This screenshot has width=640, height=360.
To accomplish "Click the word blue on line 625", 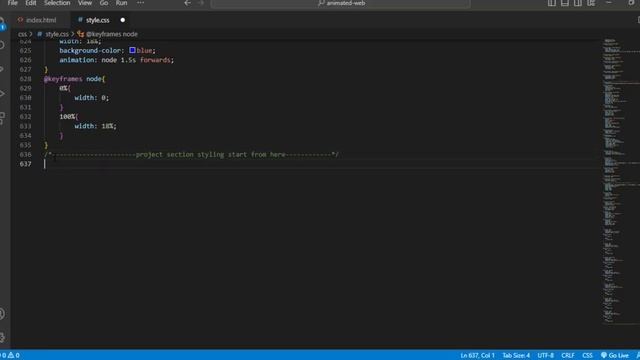I will [x=144, y=51].
